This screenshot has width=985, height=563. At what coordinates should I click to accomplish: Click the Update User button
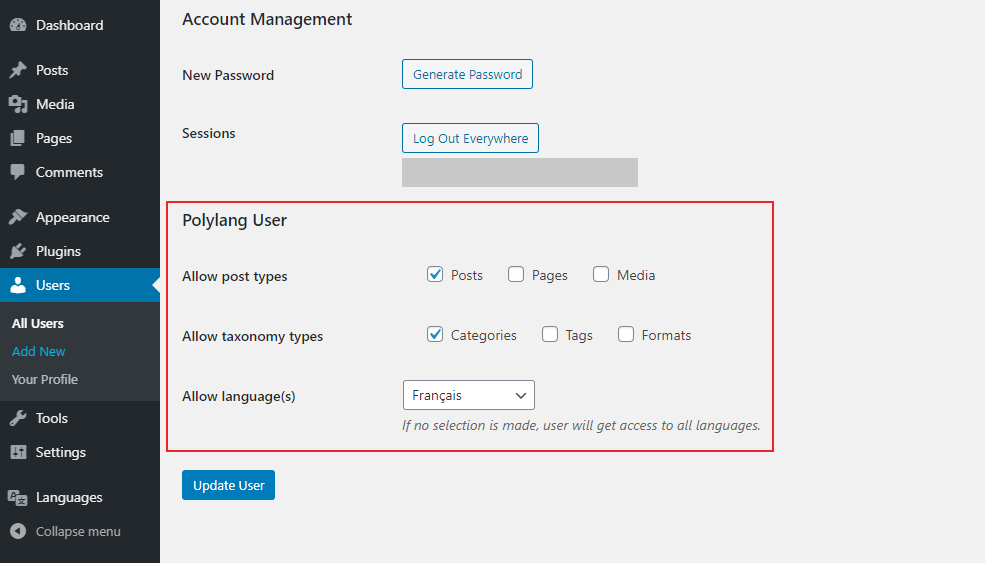tap(229, 485)
